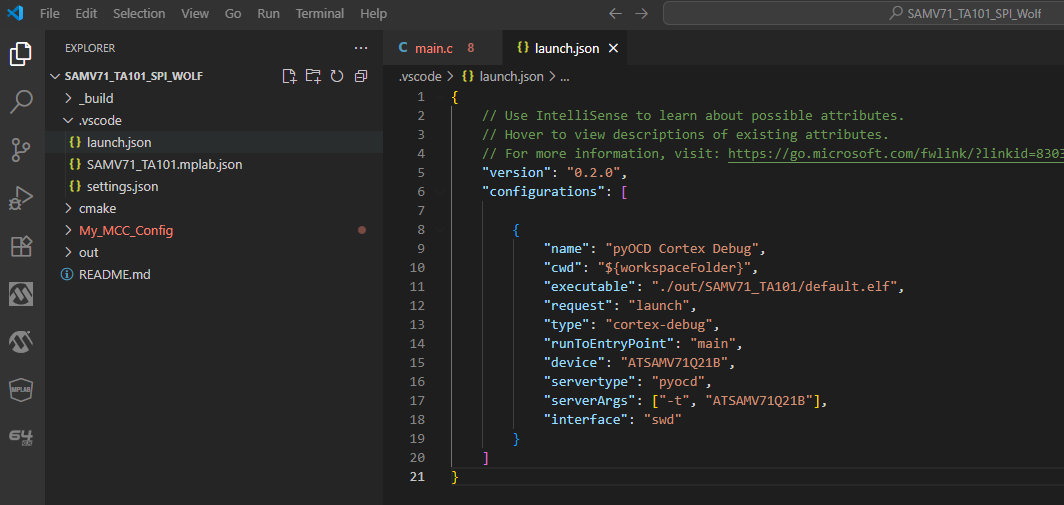The image size is (1064, 505).
Task: Click the New Folder icon in Explorer
Action: (313, 76)
